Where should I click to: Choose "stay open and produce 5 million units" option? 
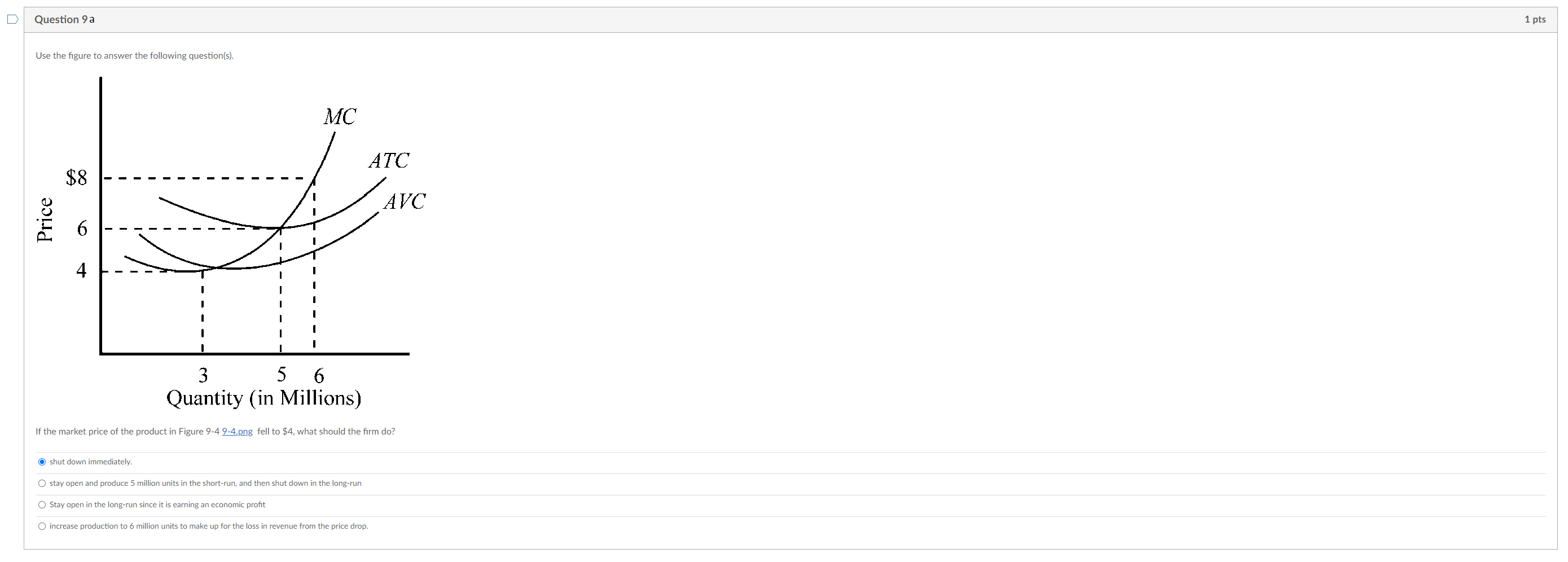(x=42, y=483)
